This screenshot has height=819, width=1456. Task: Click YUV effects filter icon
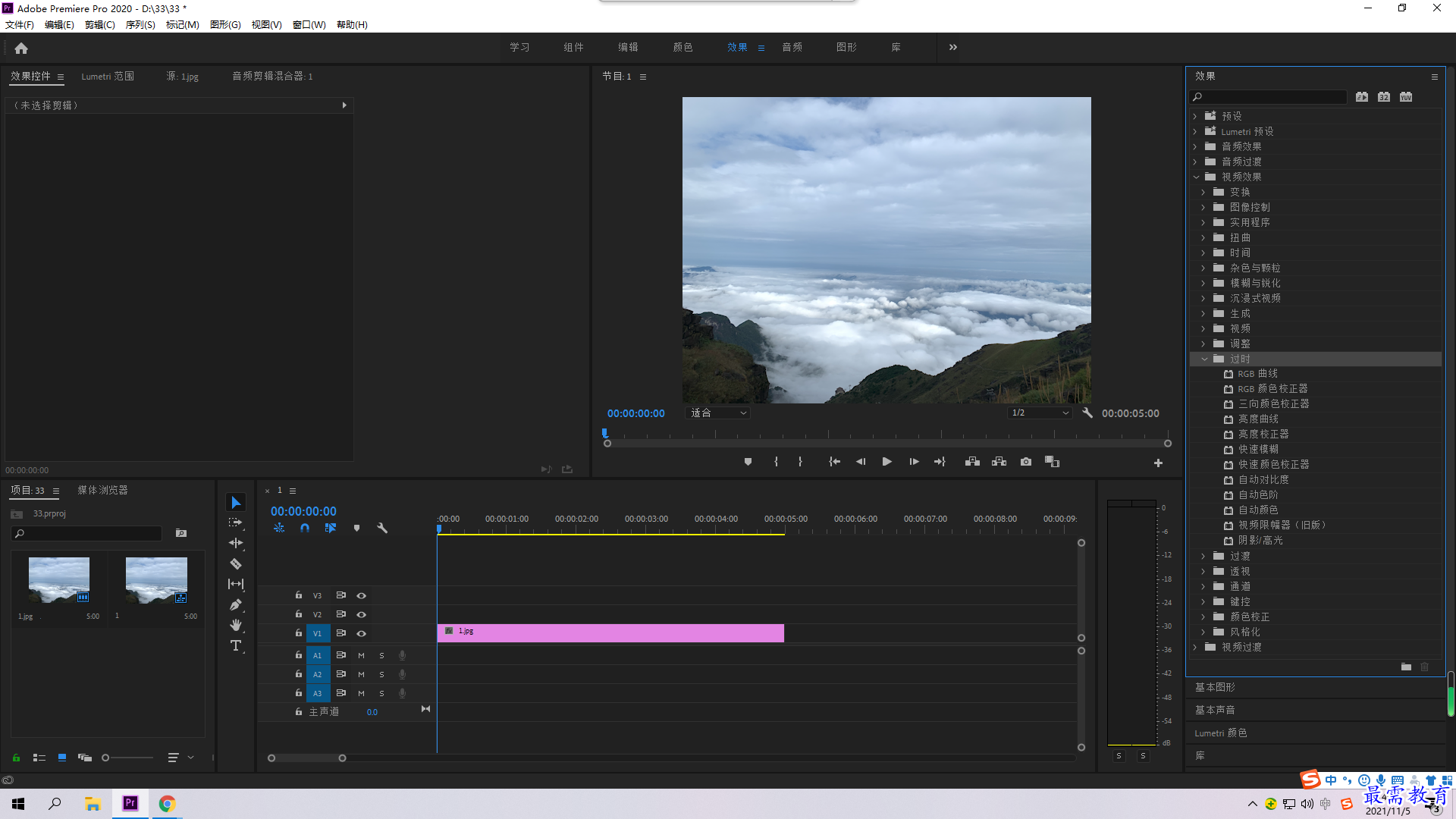(1406, 97)
